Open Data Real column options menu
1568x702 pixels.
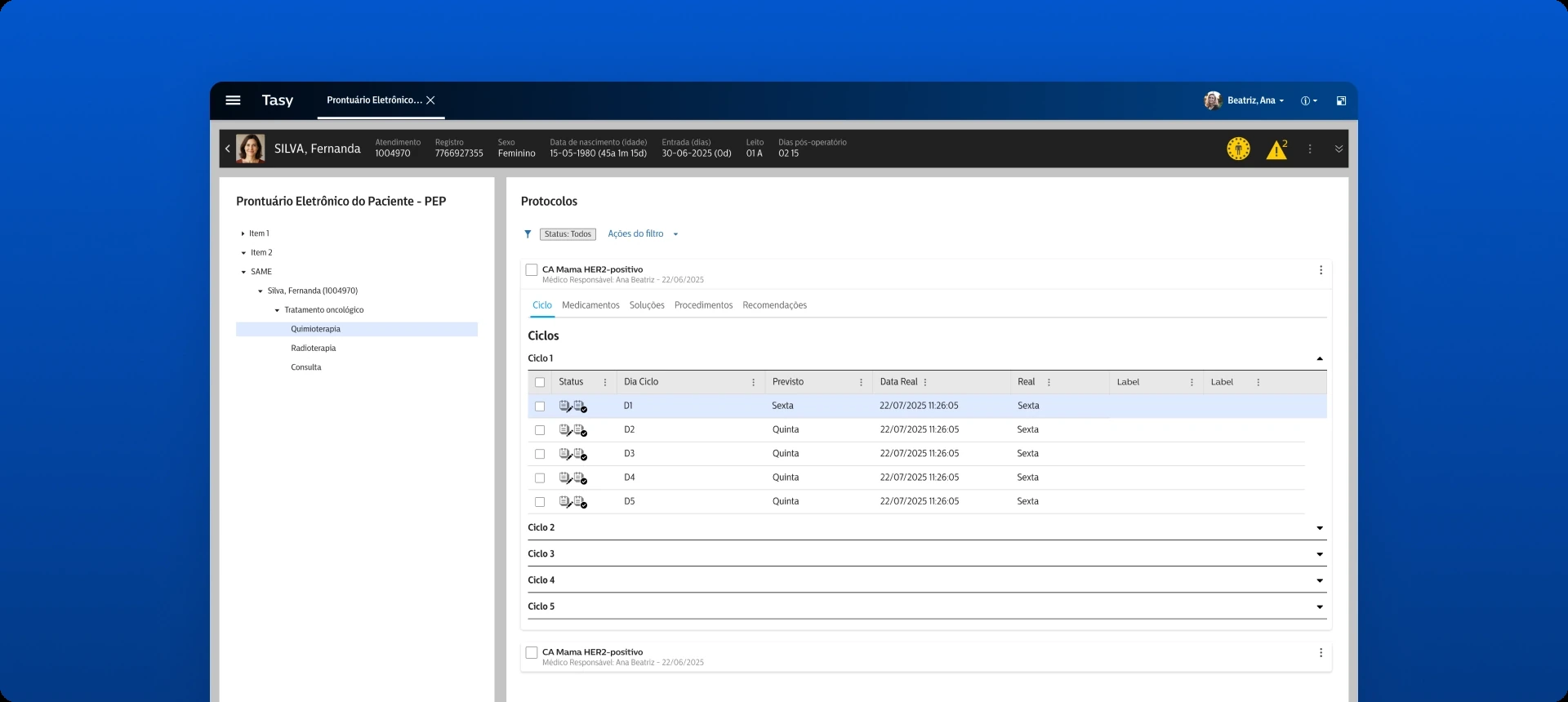(x=925, y=382)
